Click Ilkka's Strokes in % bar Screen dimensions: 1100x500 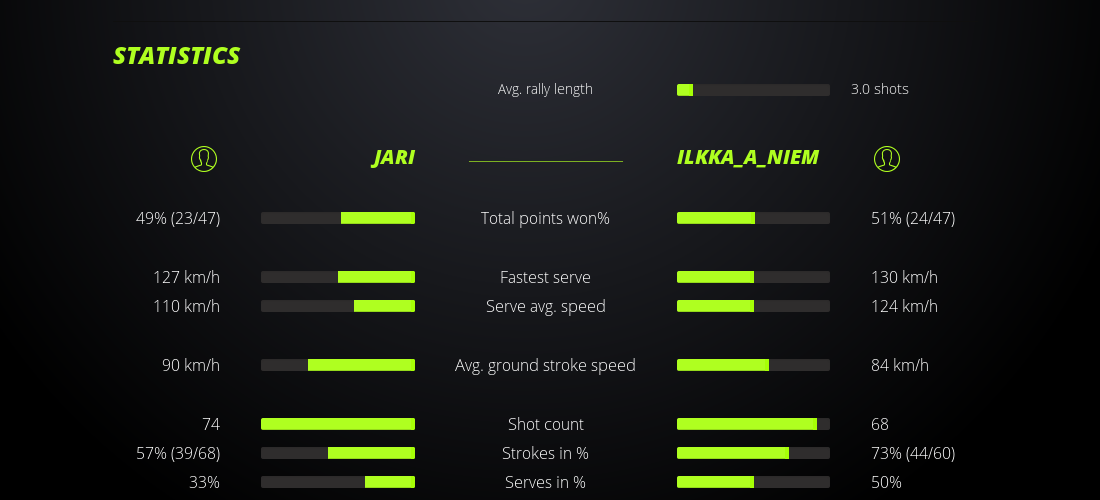point(753,453)
